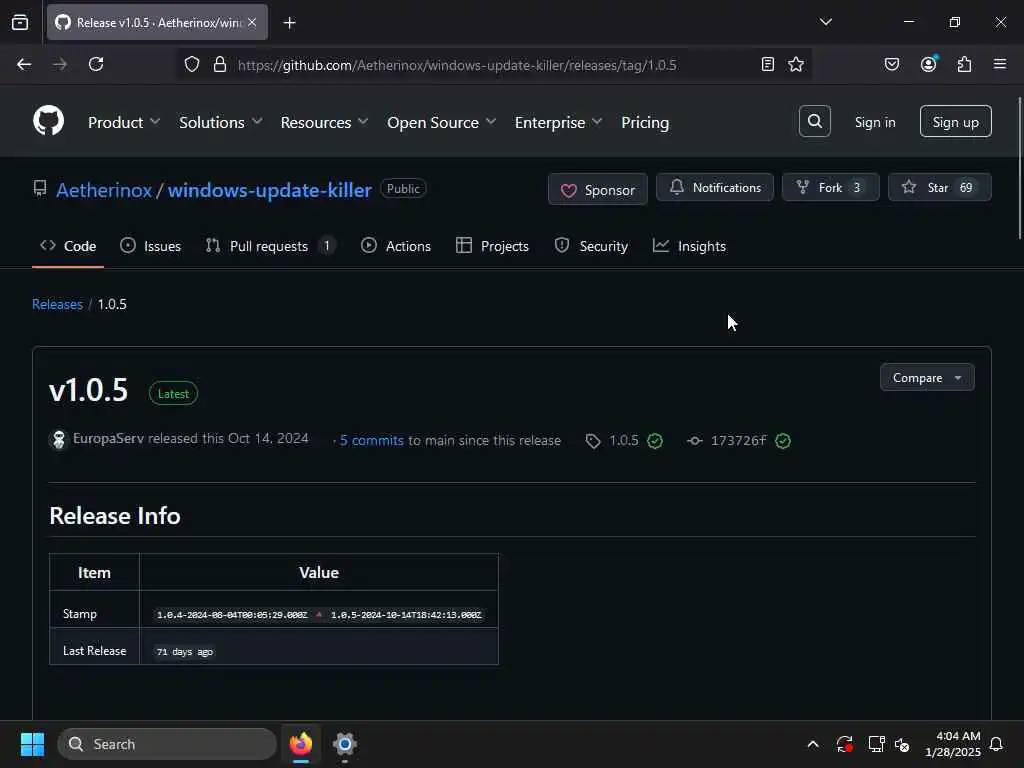Go to Releases breadcrumb link
The height and width of the screenshot is (768, 1024).
[57, 304]
